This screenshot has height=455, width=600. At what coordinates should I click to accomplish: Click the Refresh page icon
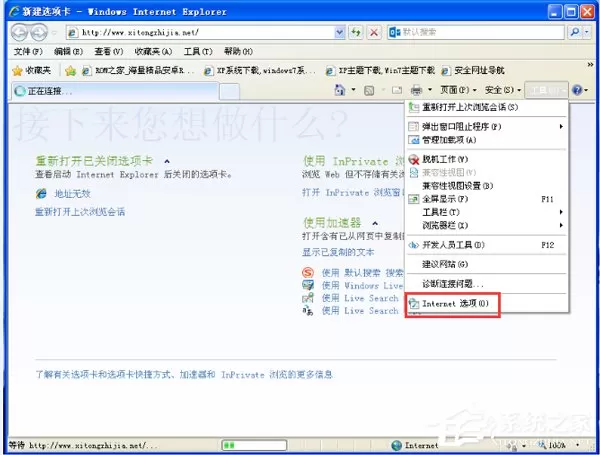356,33
